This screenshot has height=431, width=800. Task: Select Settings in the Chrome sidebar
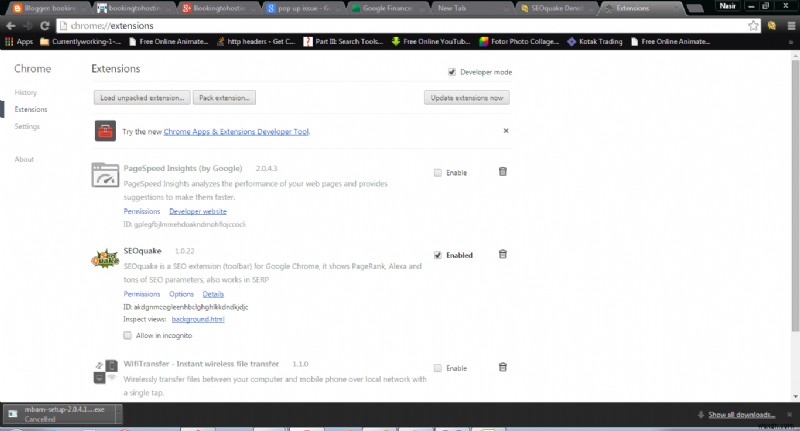[27, 127]
